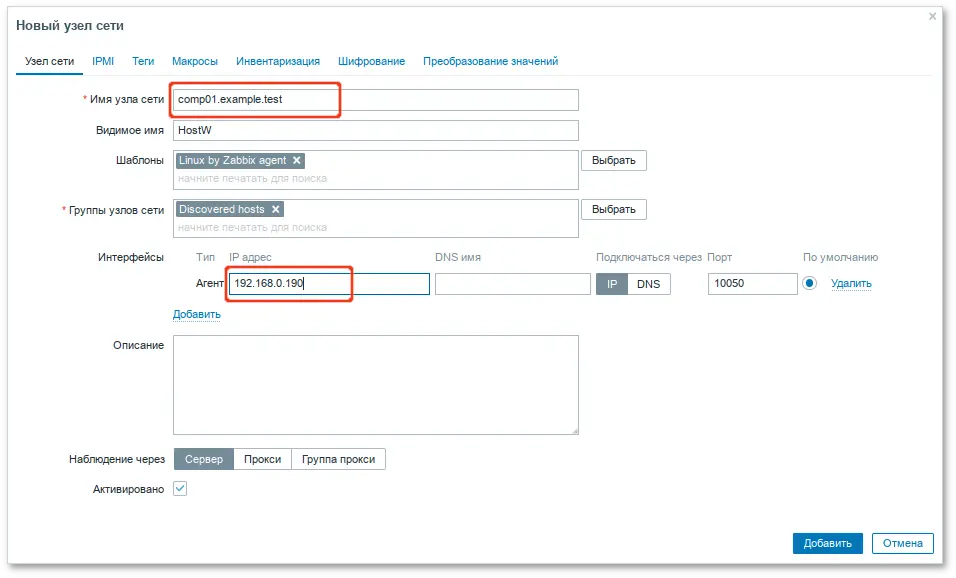The width and height of the screenshot is (956, 578).
Task: Open the Шифрование tab
Action: click(371, 60)
